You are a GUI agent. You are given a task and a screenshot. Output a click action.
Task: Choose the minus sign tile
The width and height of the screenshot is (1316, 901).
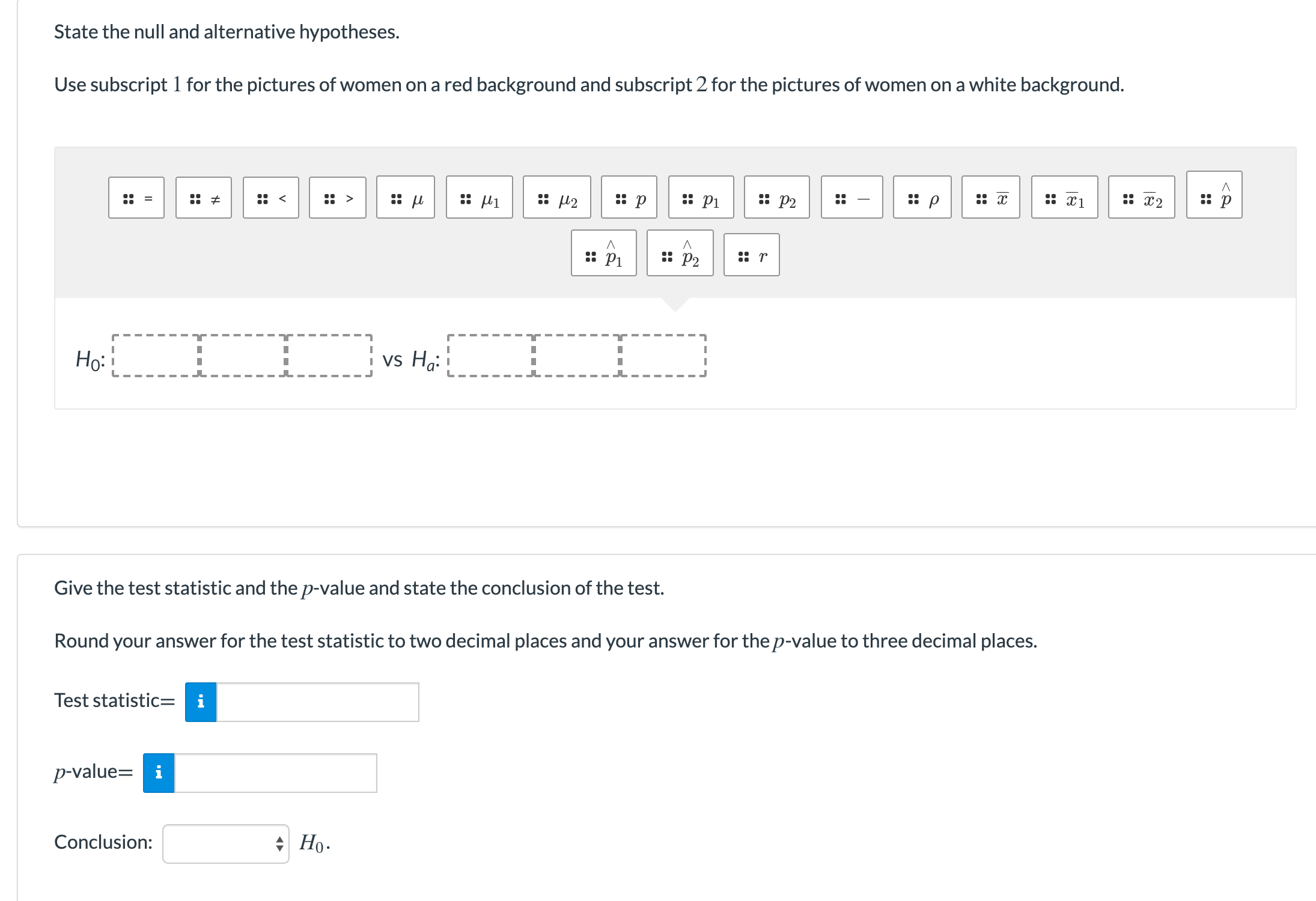point(852,197)
